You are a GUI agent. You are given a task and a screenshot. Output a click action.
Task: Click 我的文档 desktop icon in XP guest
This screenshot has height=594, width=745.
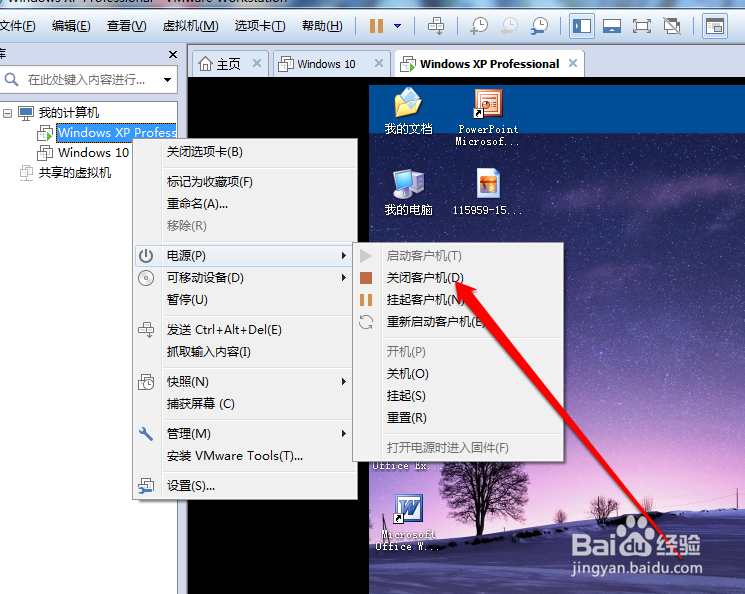tap(408, 110)
